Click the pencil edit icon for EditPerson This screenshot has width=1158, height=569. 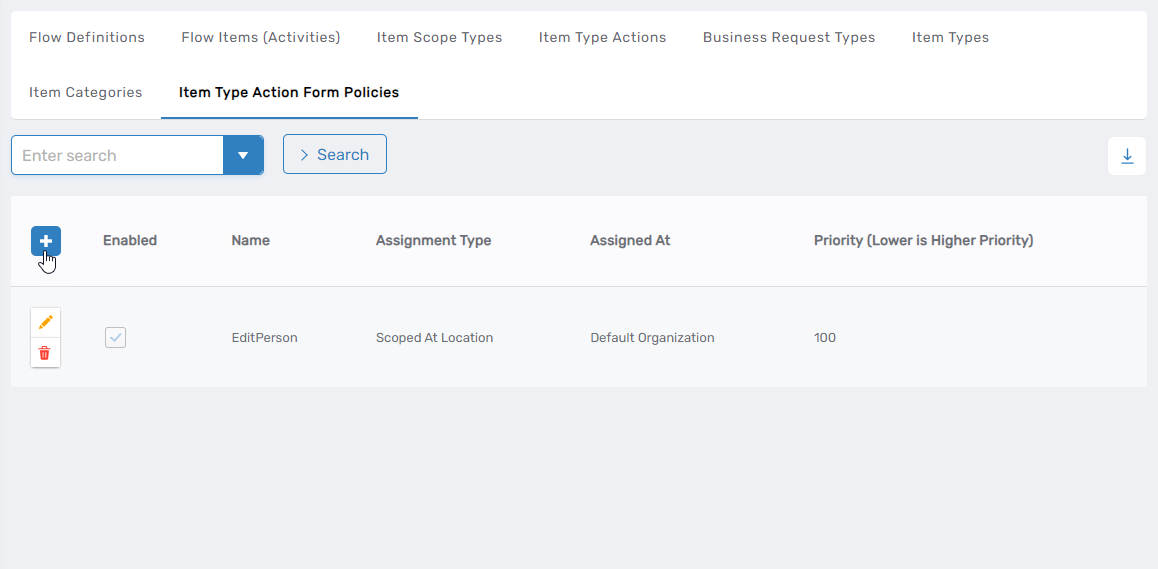coord(45,323)
